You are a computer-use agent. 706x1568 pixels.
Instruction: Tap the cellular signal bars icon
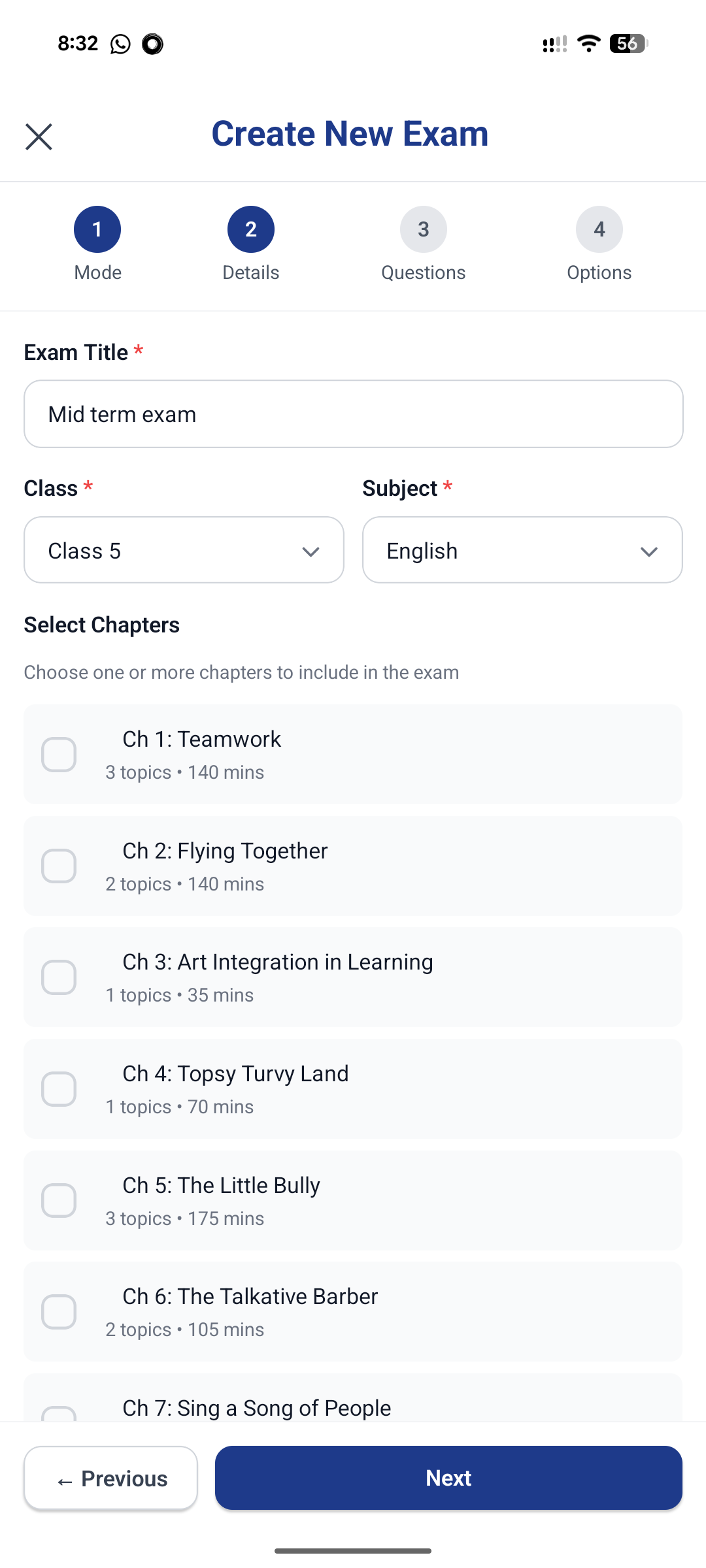point(554,44)
